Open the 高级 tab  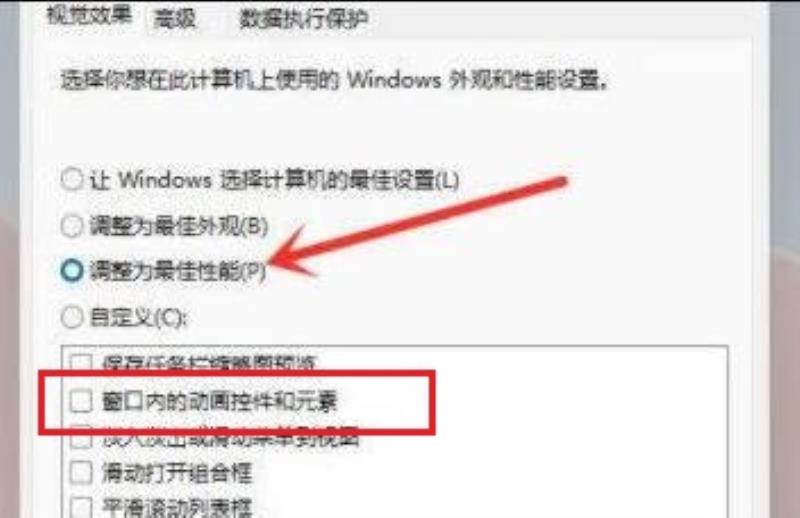(174, 18)
